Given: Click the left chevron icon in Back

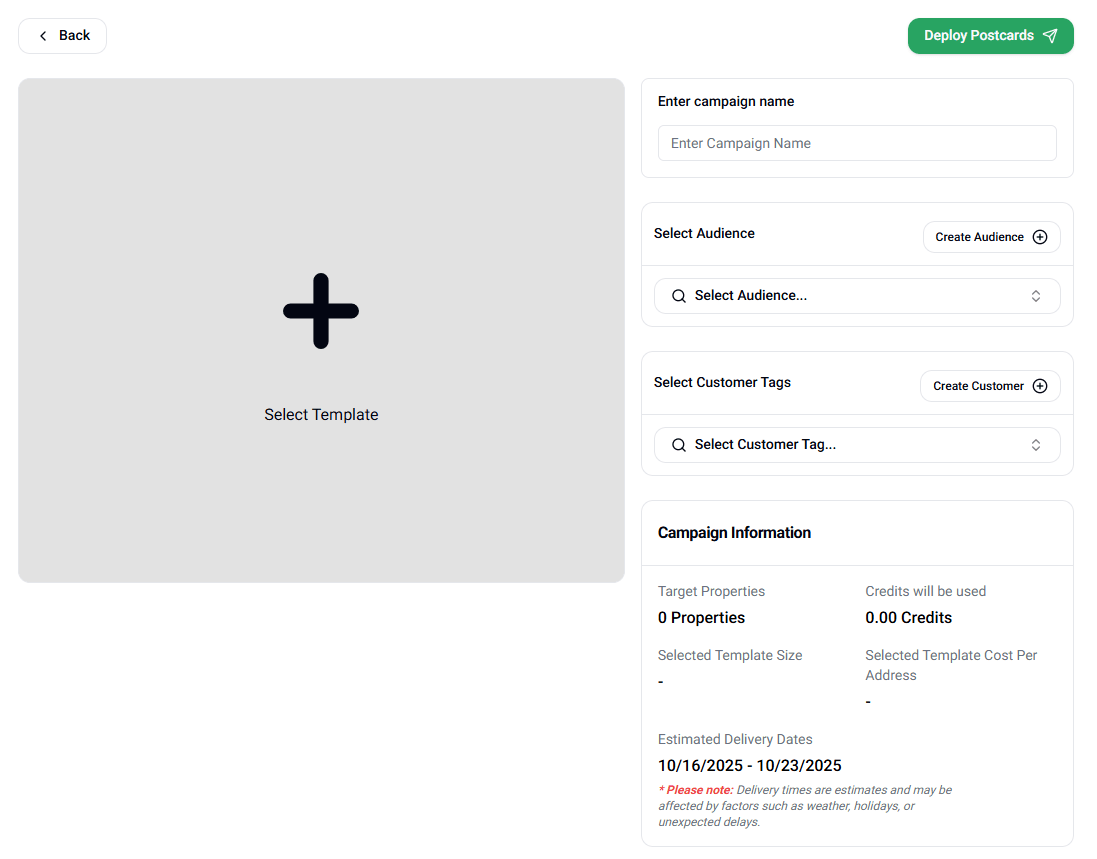Looking at the screenshot, I should 43,36.
